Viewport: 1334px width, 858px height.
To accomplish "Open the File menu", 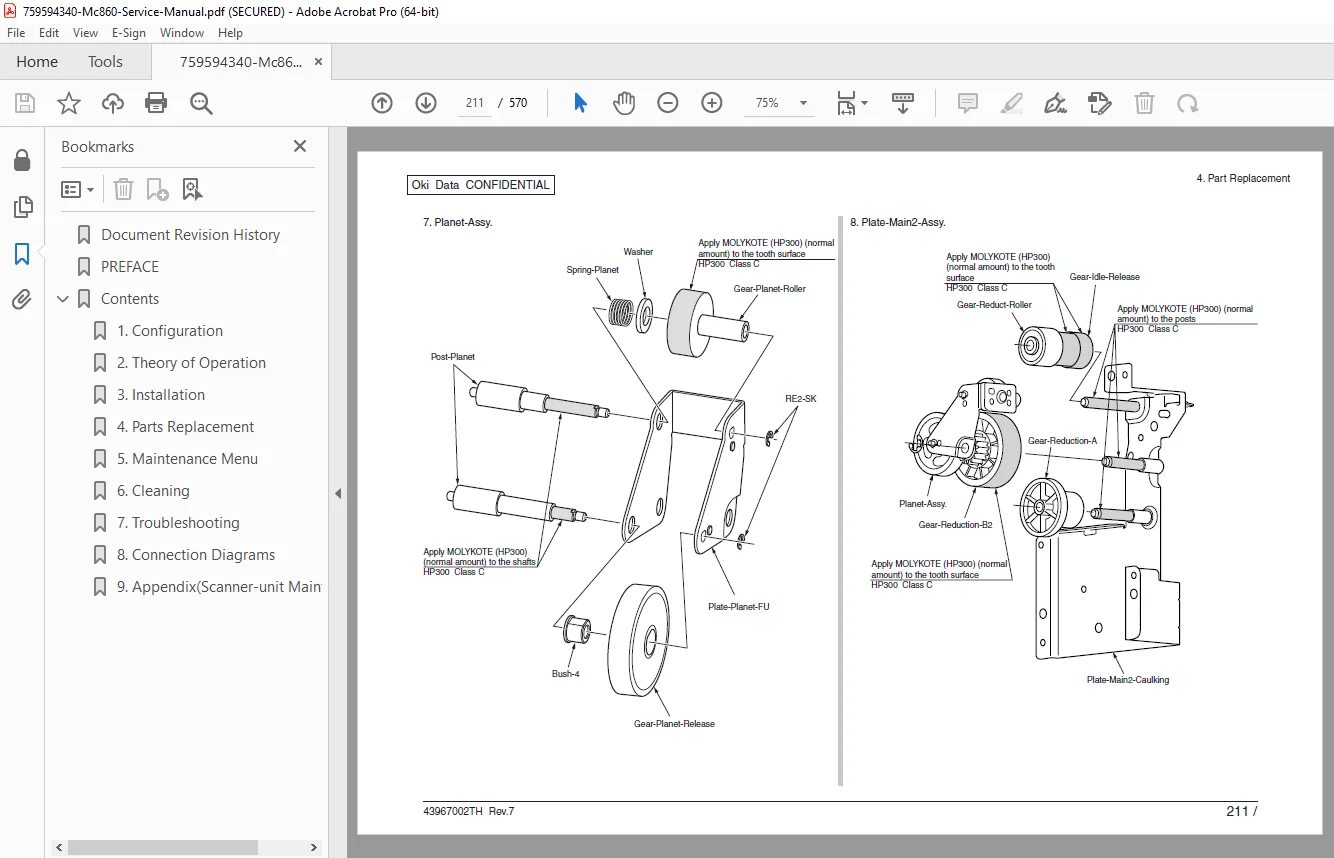I will (16, 33).
